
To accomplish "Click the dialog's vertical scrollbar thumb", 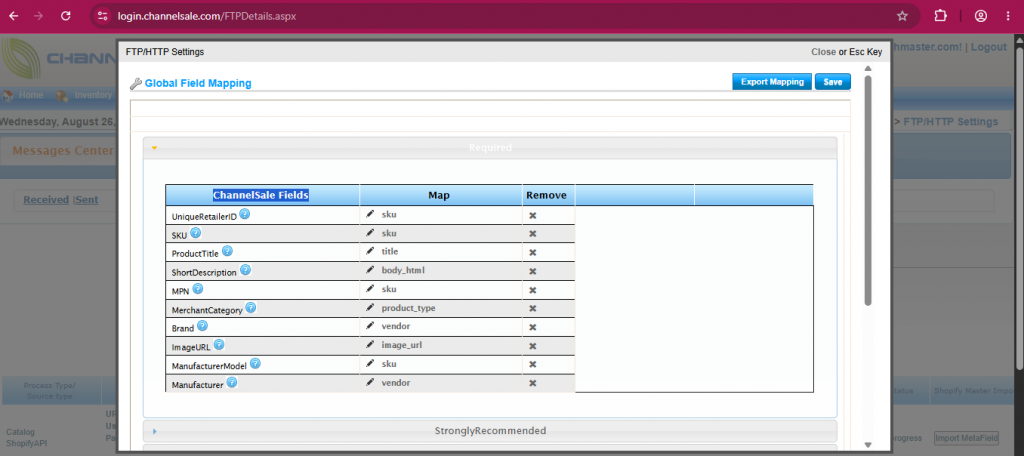I will coord(868,190).
